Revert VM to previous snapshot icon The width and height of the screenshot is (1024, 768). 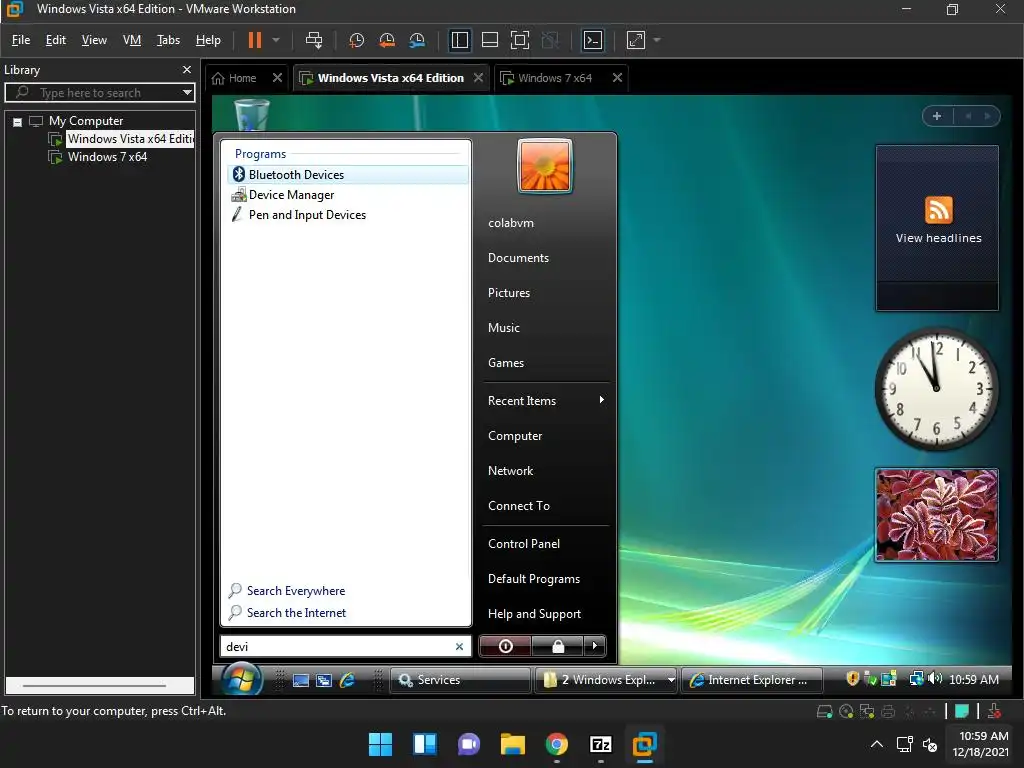tap(387, 40)
